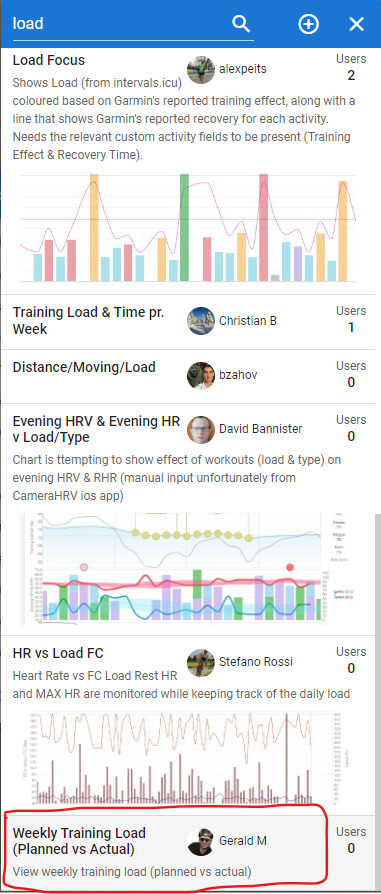
Task: Click the Load Focus bar chart preview
Action: click(x=188, y=227)
